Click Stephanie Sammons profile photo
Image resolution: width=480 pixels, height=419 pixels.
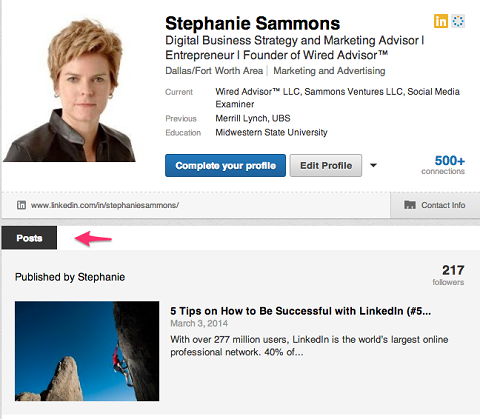coord(69,89)
